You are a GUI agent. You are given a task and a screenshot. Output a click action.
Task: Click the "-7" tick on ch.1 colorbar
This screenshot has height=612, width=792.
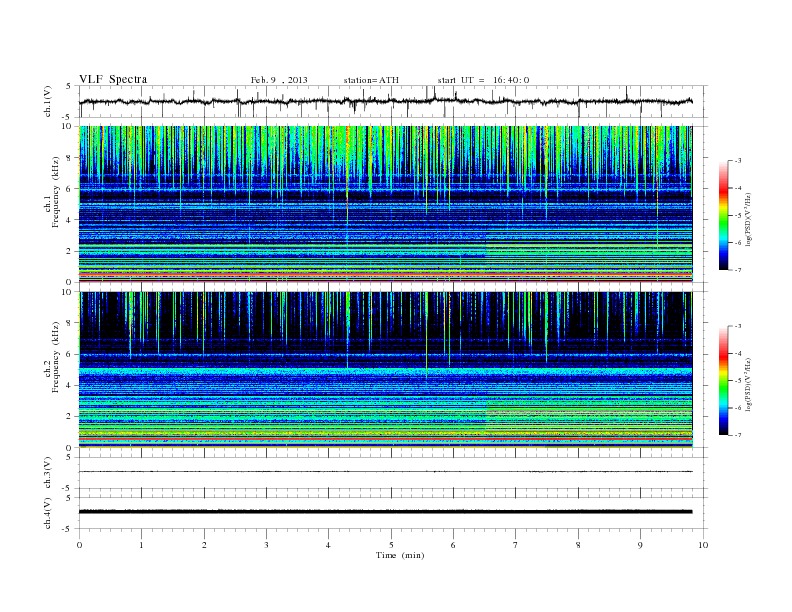738,271
